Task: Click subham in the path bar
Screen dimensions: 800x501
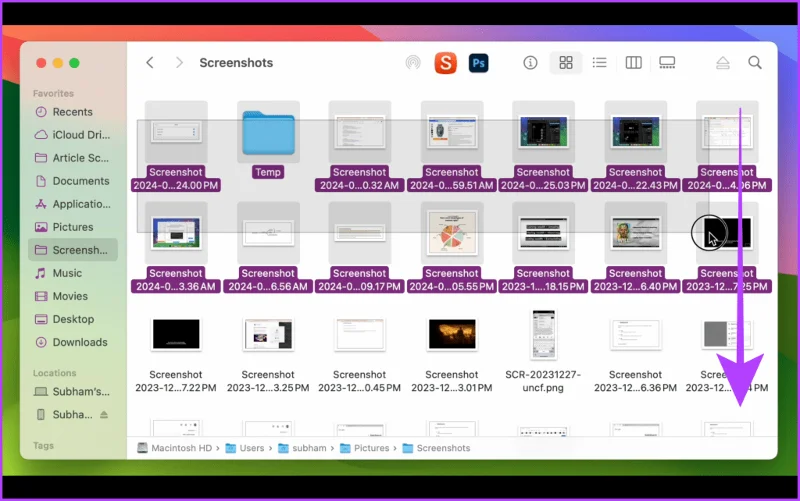Action: point(302,448)
